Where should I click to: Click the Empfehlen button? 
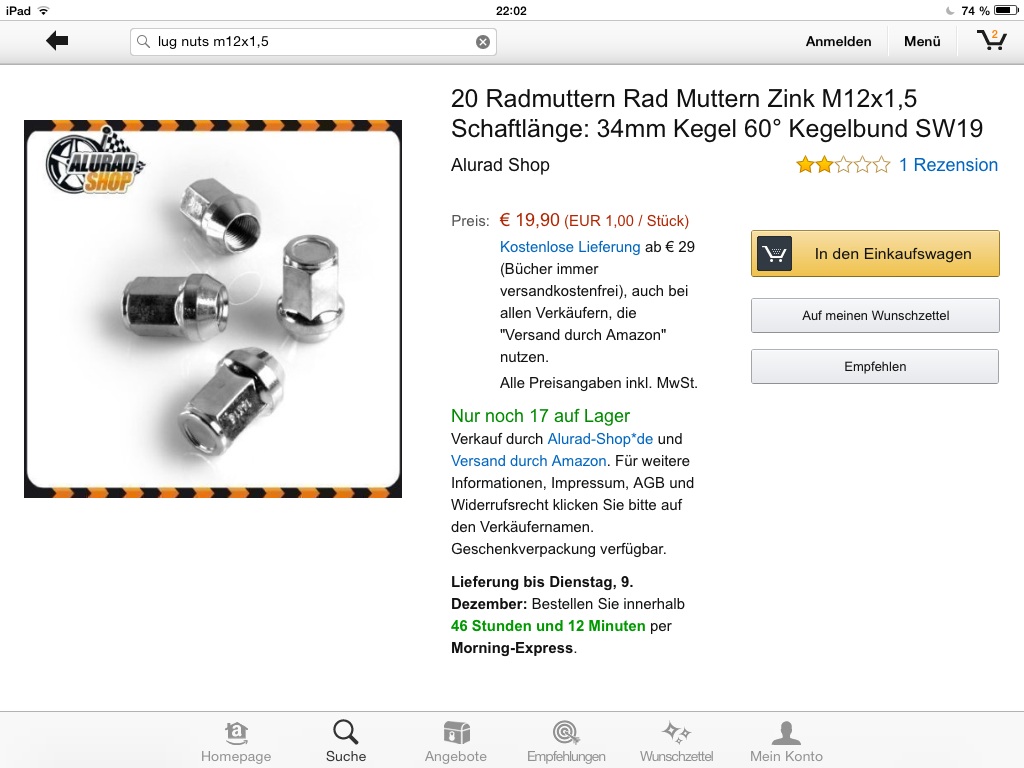click(875, 366)
